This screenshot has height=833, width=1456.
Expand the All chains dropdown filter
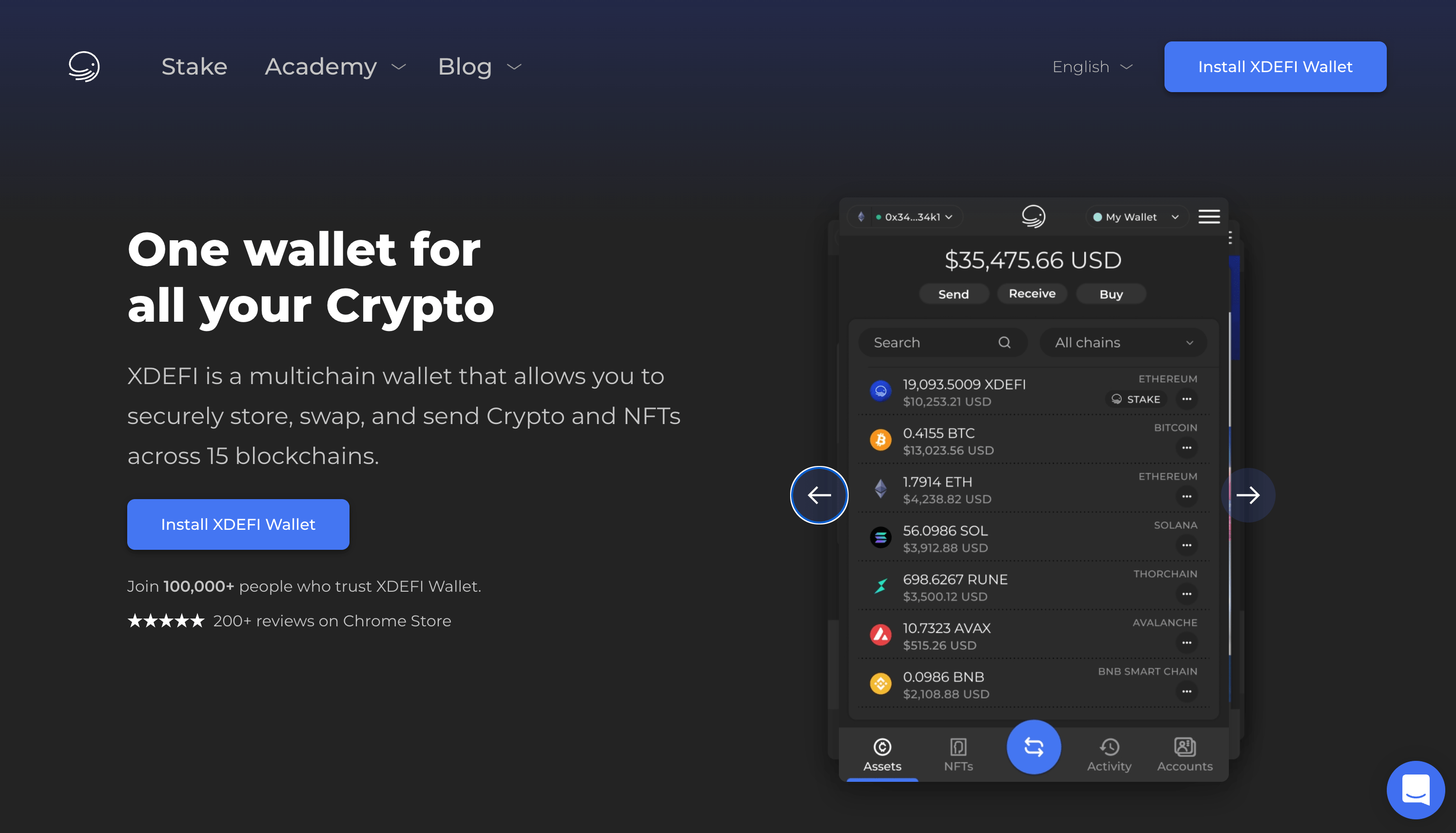click(x=1119, y=342)
